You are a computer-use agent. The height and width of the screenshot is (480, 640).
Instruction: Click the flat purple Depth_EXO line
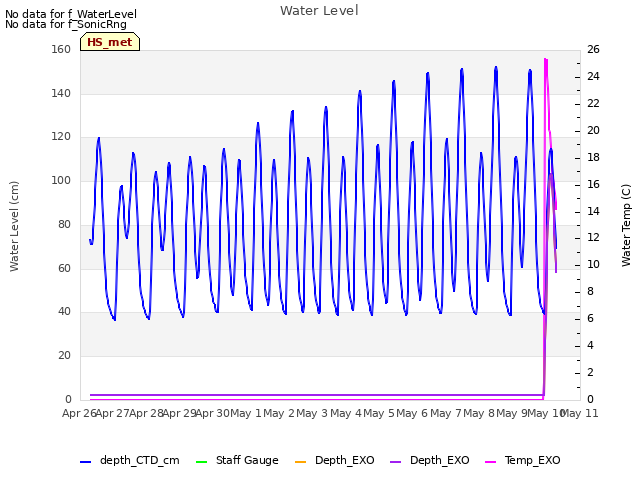pos(316,395)
